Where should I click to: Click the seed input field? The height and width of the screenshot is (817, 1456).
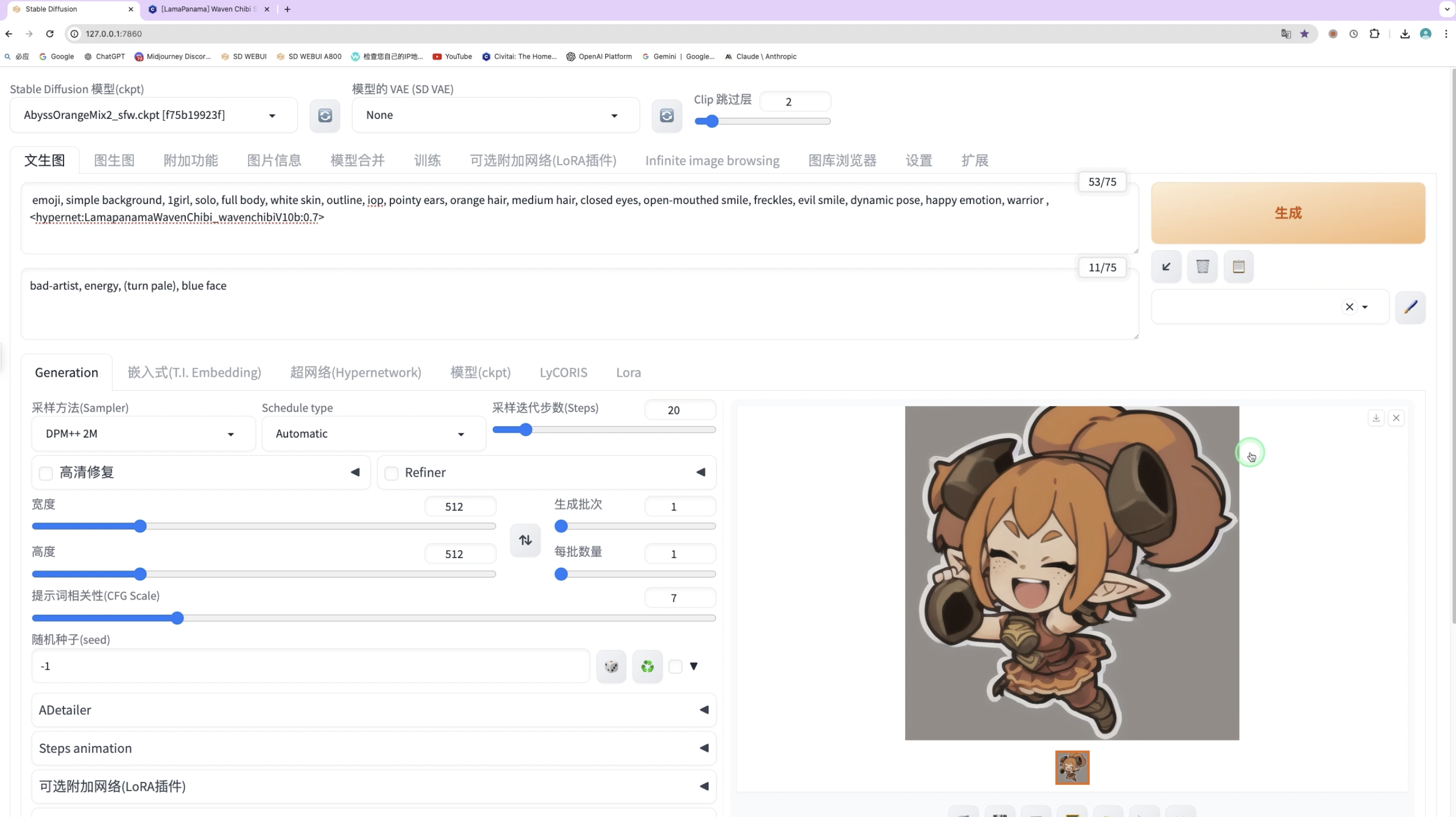[310, 667]
